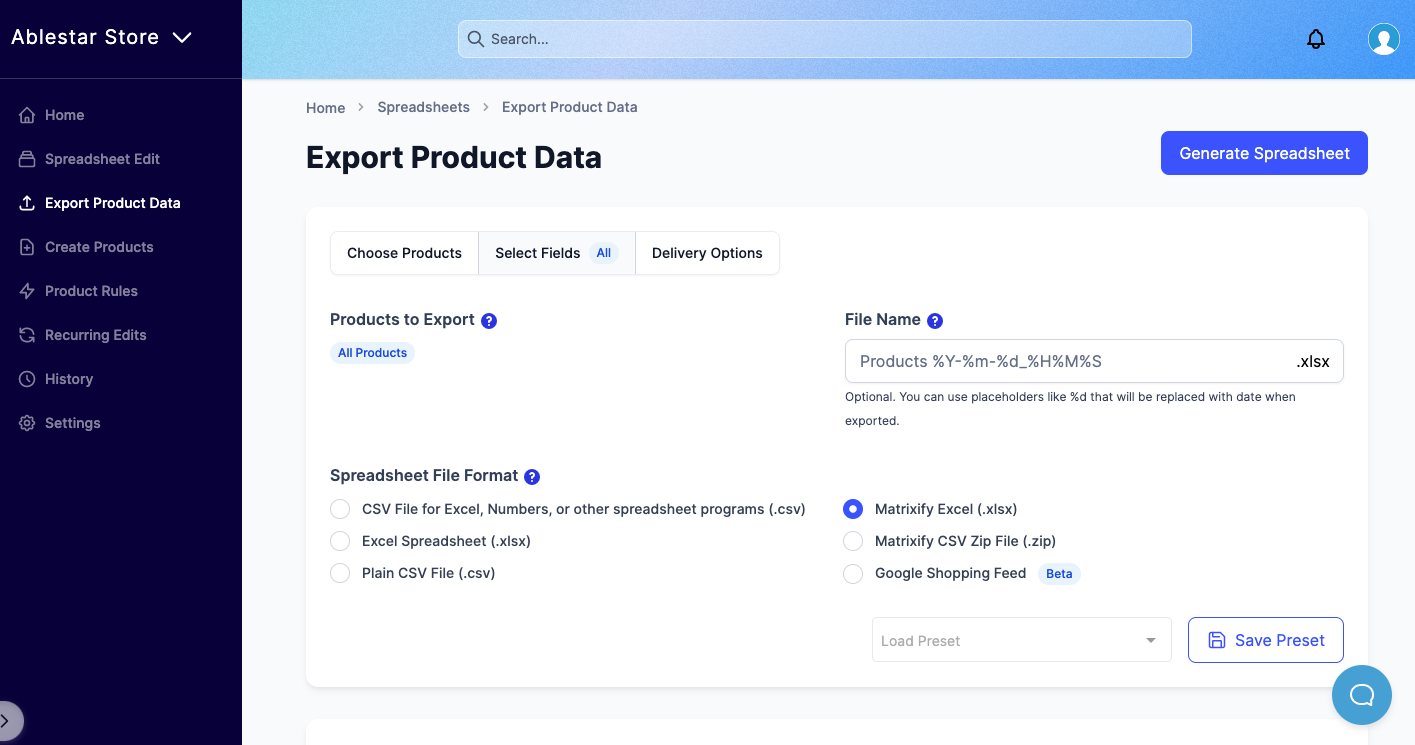Click the Recurring Edits sidebar icon
Viewport: 1415px width, 745px height.
coord(26,335)
